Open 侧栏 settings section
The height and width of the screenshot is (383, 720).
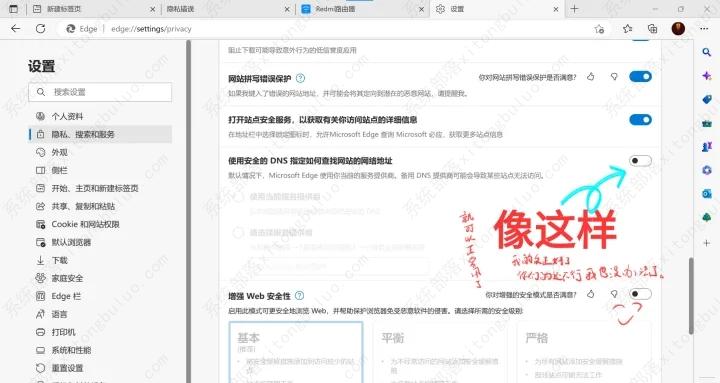(100, 170)
